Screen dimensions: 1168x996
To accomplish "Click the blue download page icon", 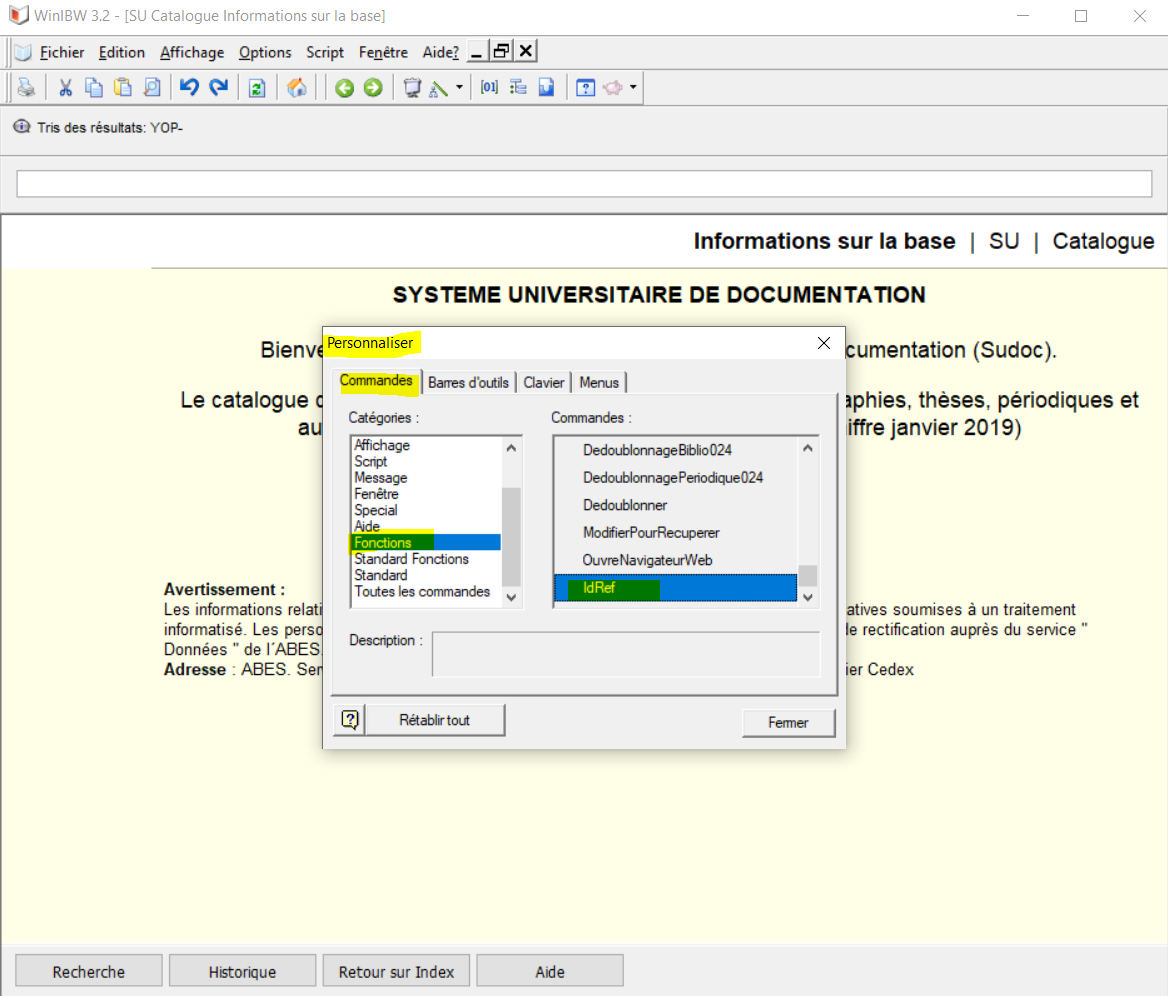I will [x=547, y=88].
